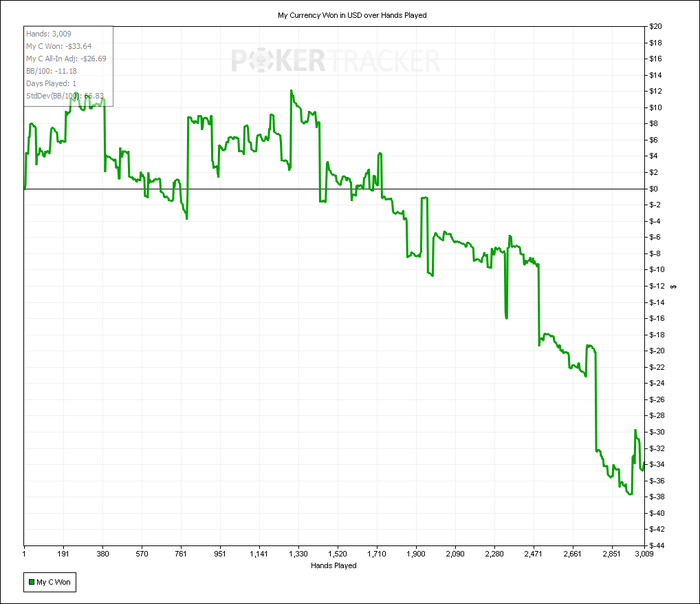
Task: Click the 2,090 x-axis tick label
Action: [455, 554]
